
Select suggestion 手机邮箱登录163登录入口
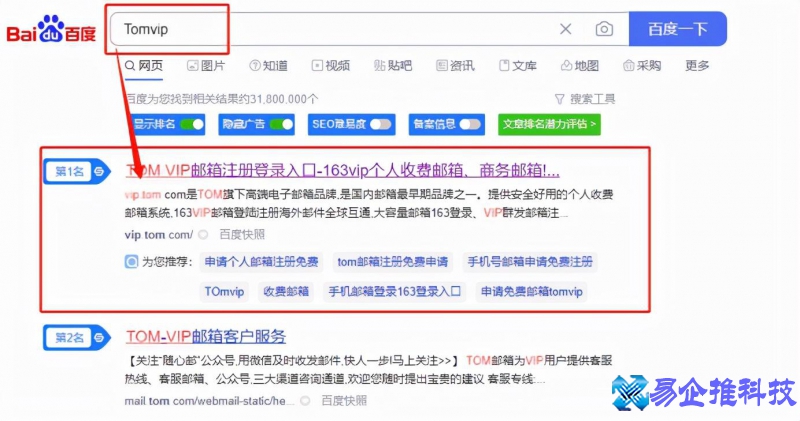coord(395,291)
